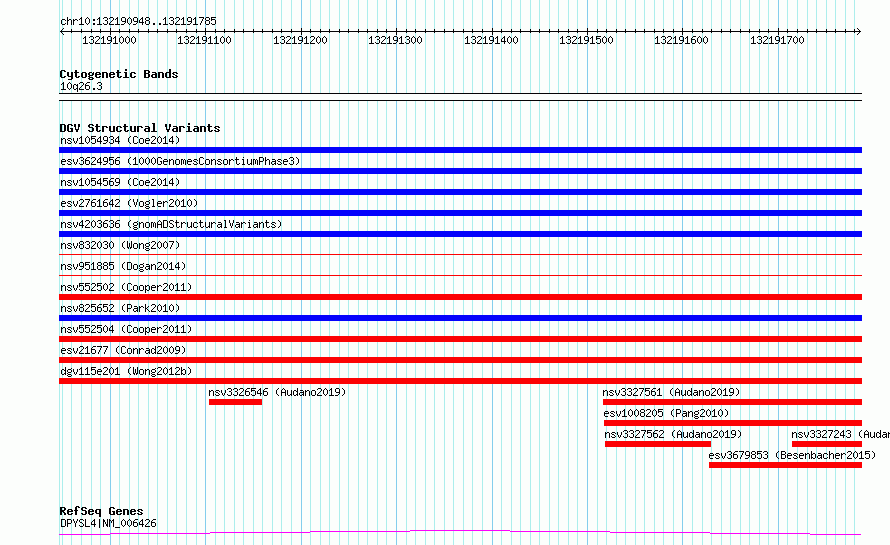Click ruler position 132191300
Viewport: 890px width, 545px height.
395,40
